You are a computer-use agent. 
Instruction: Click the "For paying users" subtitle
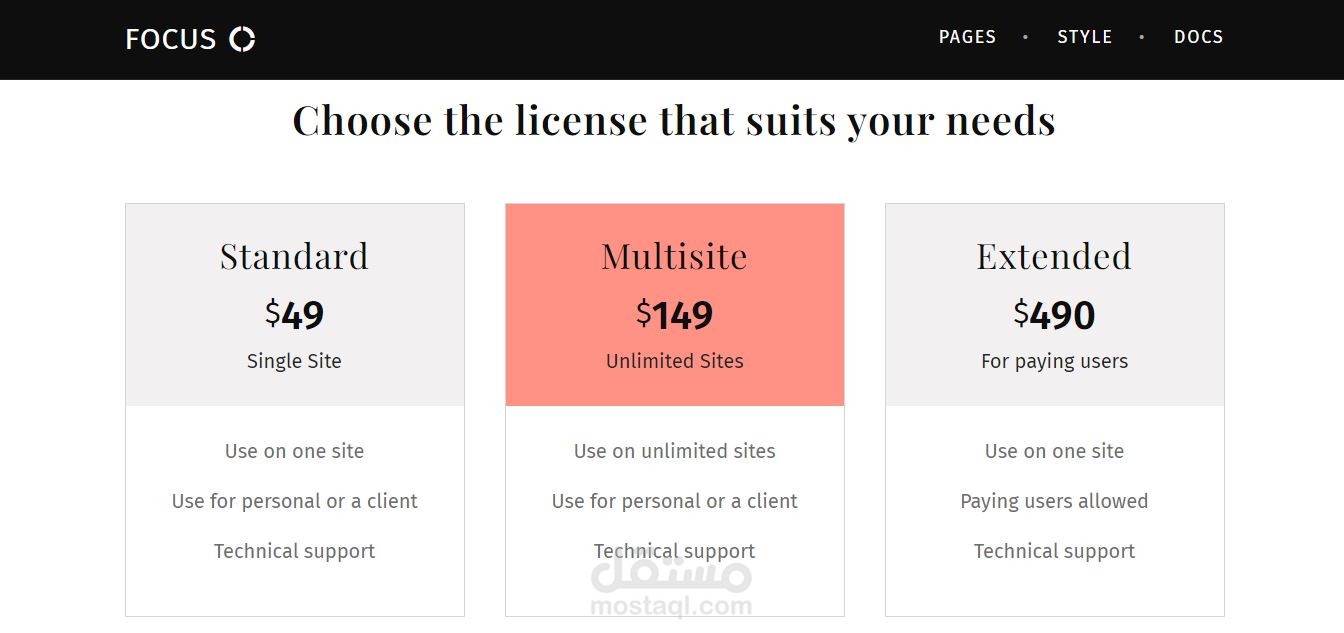coord(1054,361)
